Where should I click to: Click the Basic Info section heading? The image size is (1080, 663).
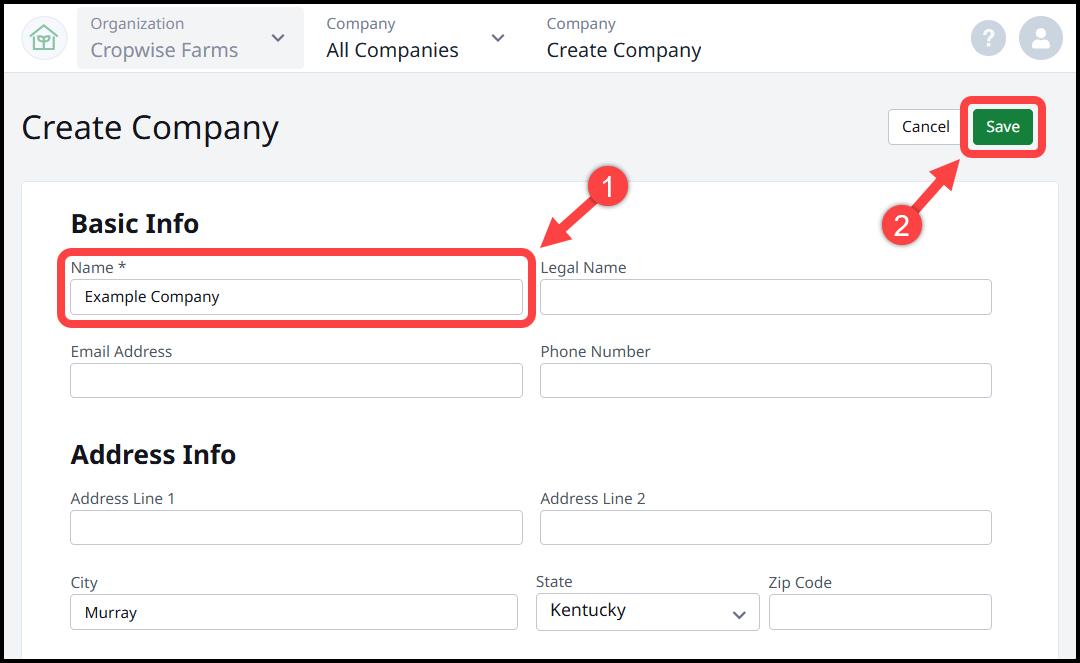[134, 223]
